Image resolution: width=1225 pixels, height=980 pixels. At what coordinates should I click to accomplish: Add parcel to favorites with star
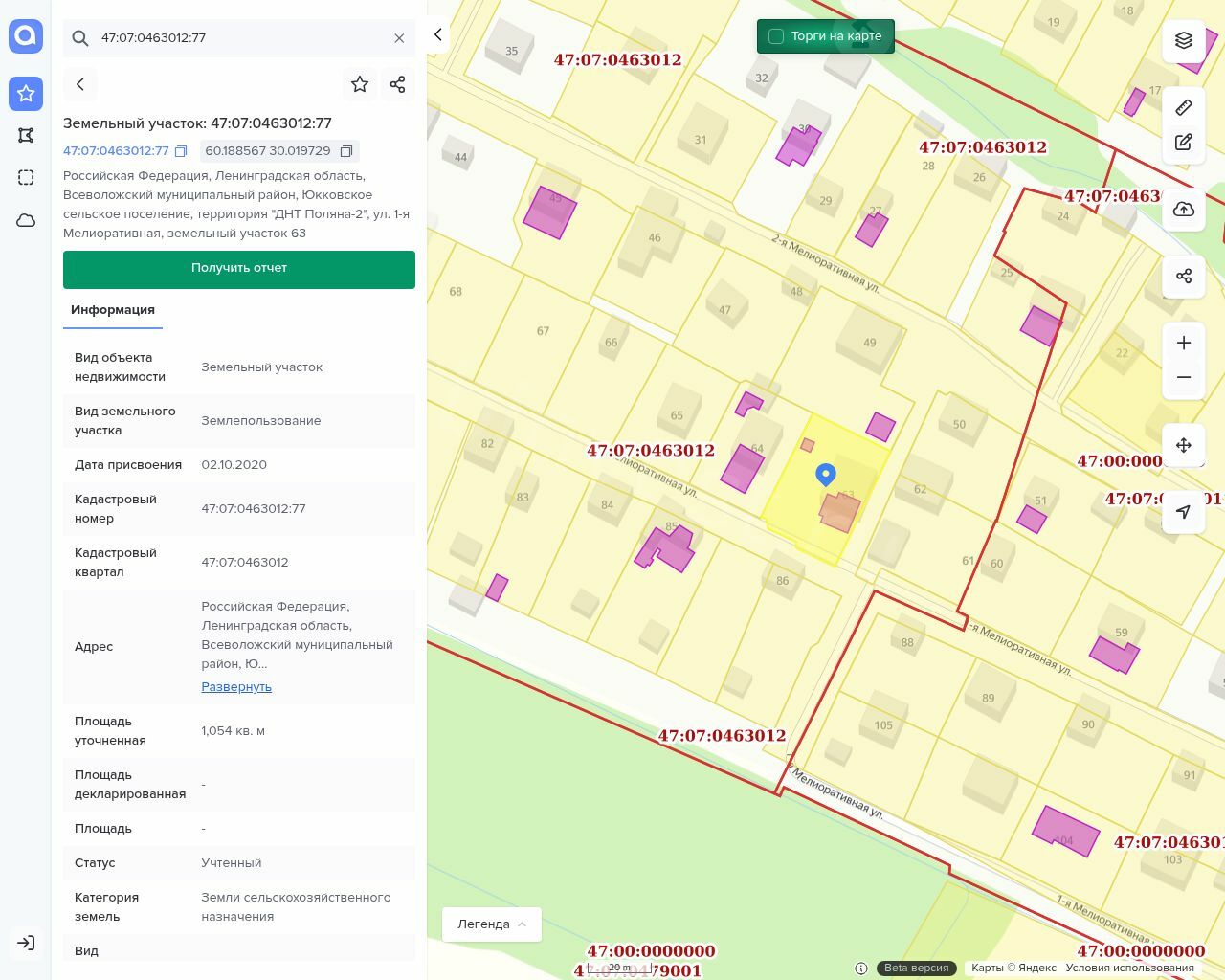[360, 84]
